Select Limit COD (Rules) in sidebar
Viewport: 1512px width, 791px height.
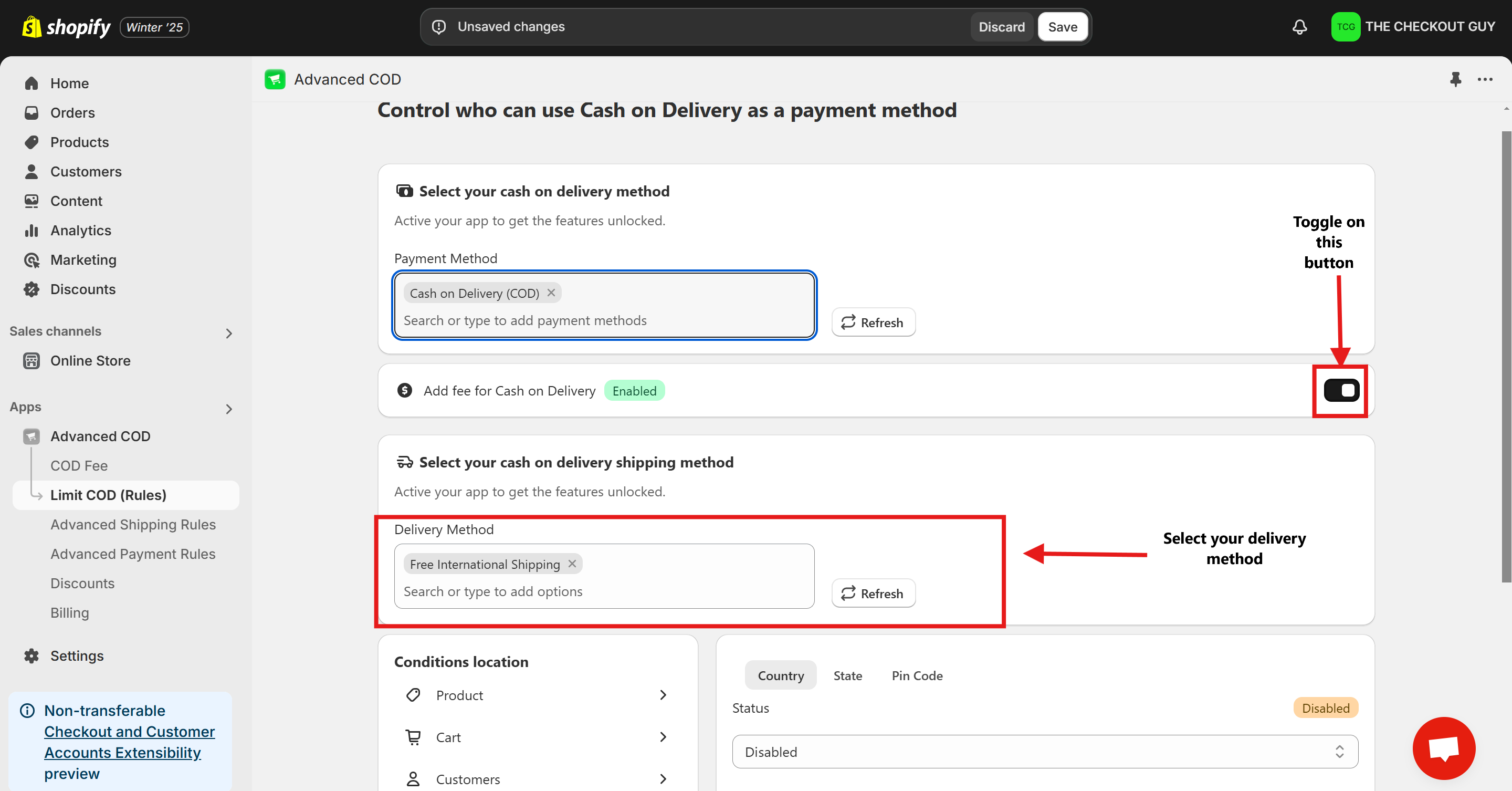[x=125, y=495]
